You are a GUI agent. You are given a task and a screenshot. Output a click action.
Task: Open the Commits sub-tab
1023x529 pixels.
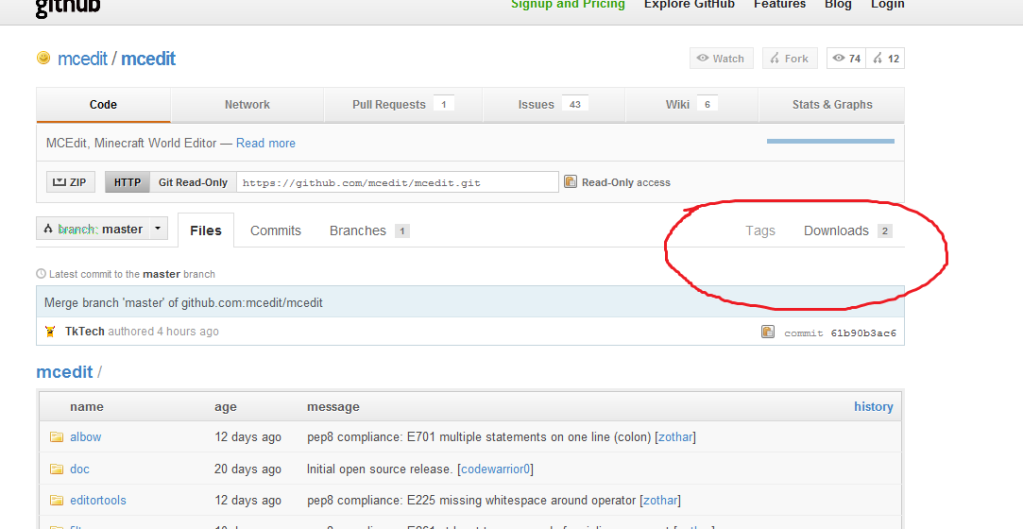(x=275, y=230)
